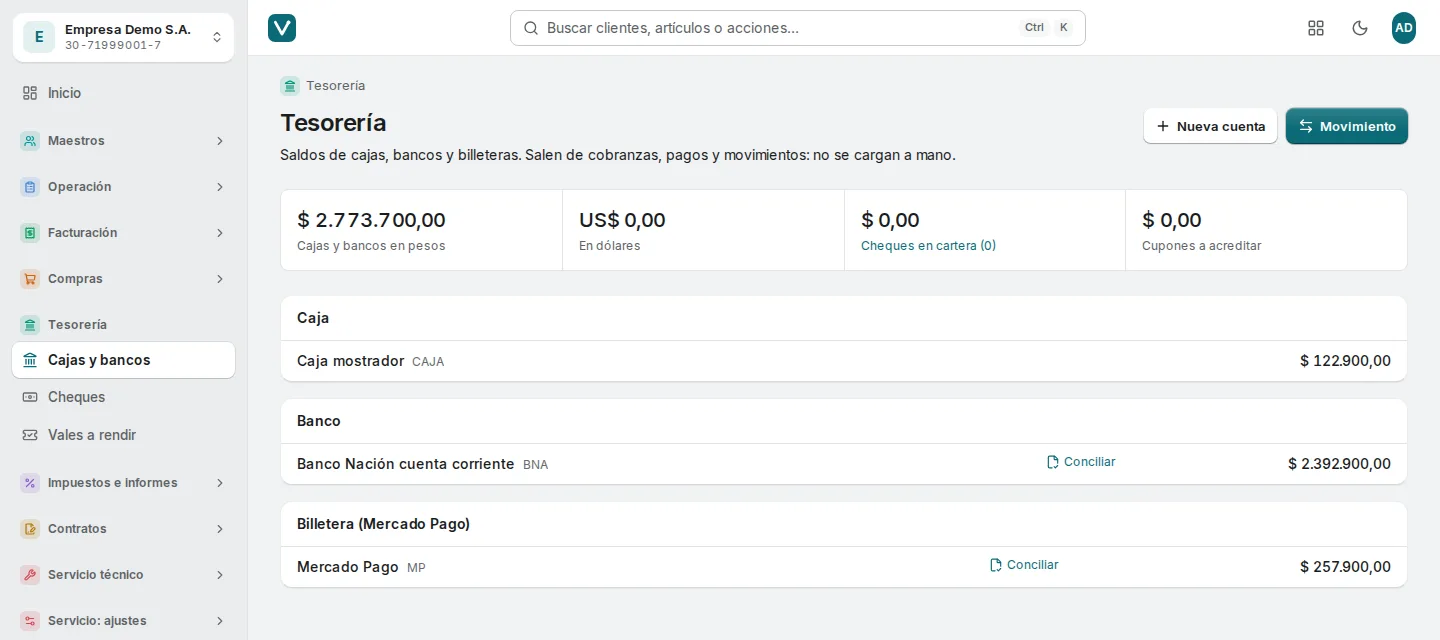The width and height of the screenshot is (1440, 640).
Task: Open the Empresa Demo S.A. company switcher
Action: 123,38
